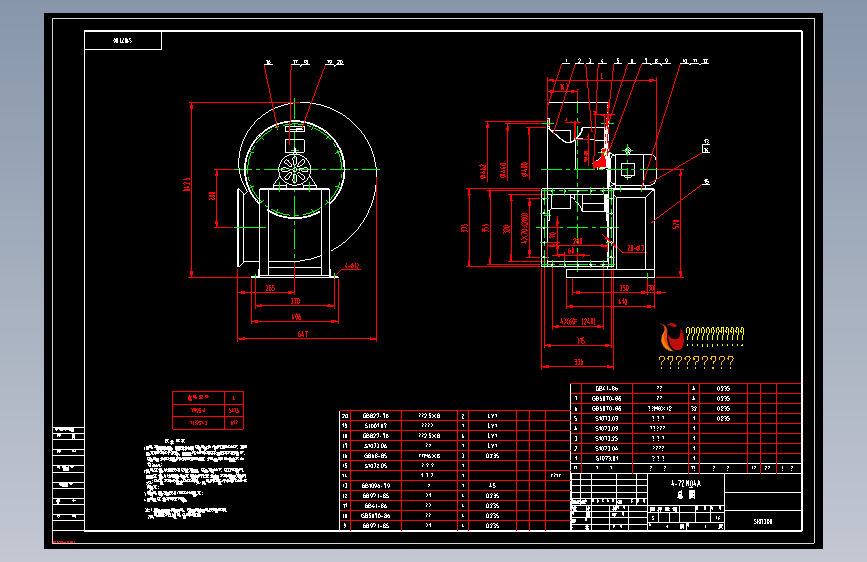Select the 20-Ø7 hole callout in side view
Image resolution: width=867 pixels, height=562 pixels.
click(x=635, y=248)
